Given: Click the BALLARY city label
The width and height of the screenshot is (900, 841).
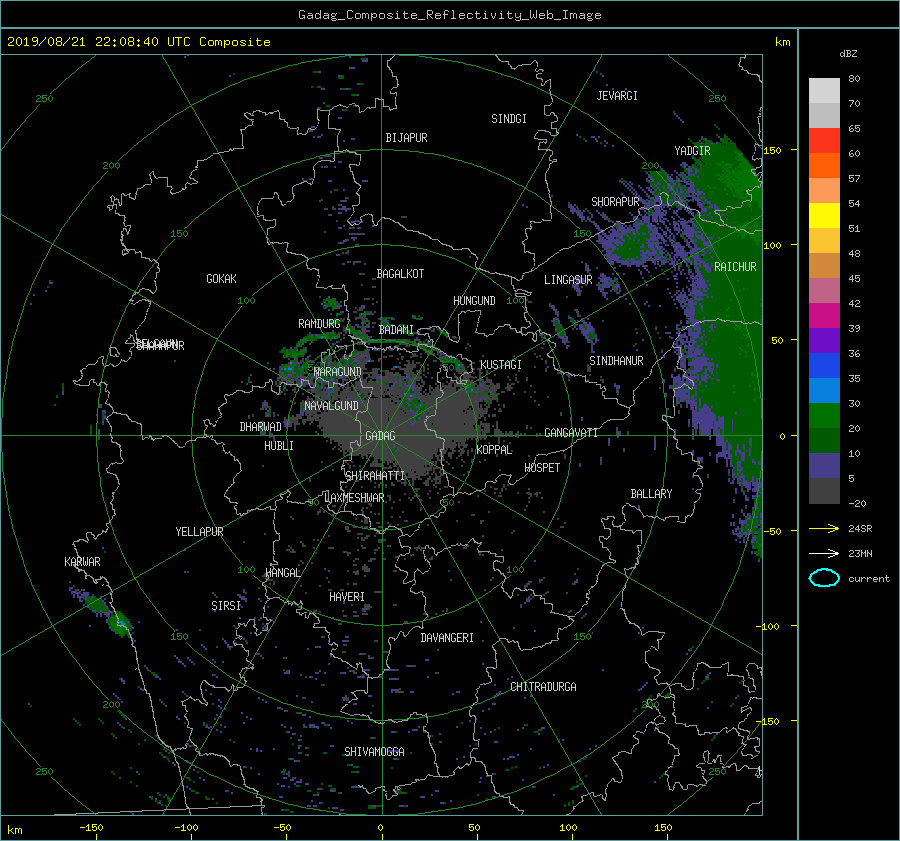Looking at the screenshot, I should pos(651,494).
